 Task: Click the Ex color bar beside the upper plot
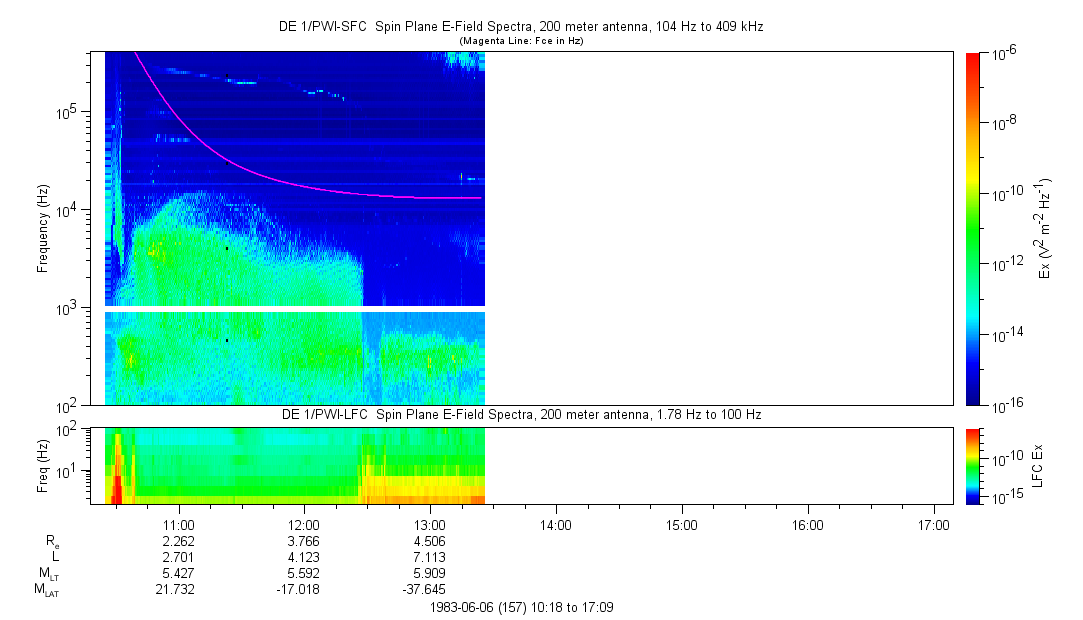pyautogui.click(x=974, y=228)
